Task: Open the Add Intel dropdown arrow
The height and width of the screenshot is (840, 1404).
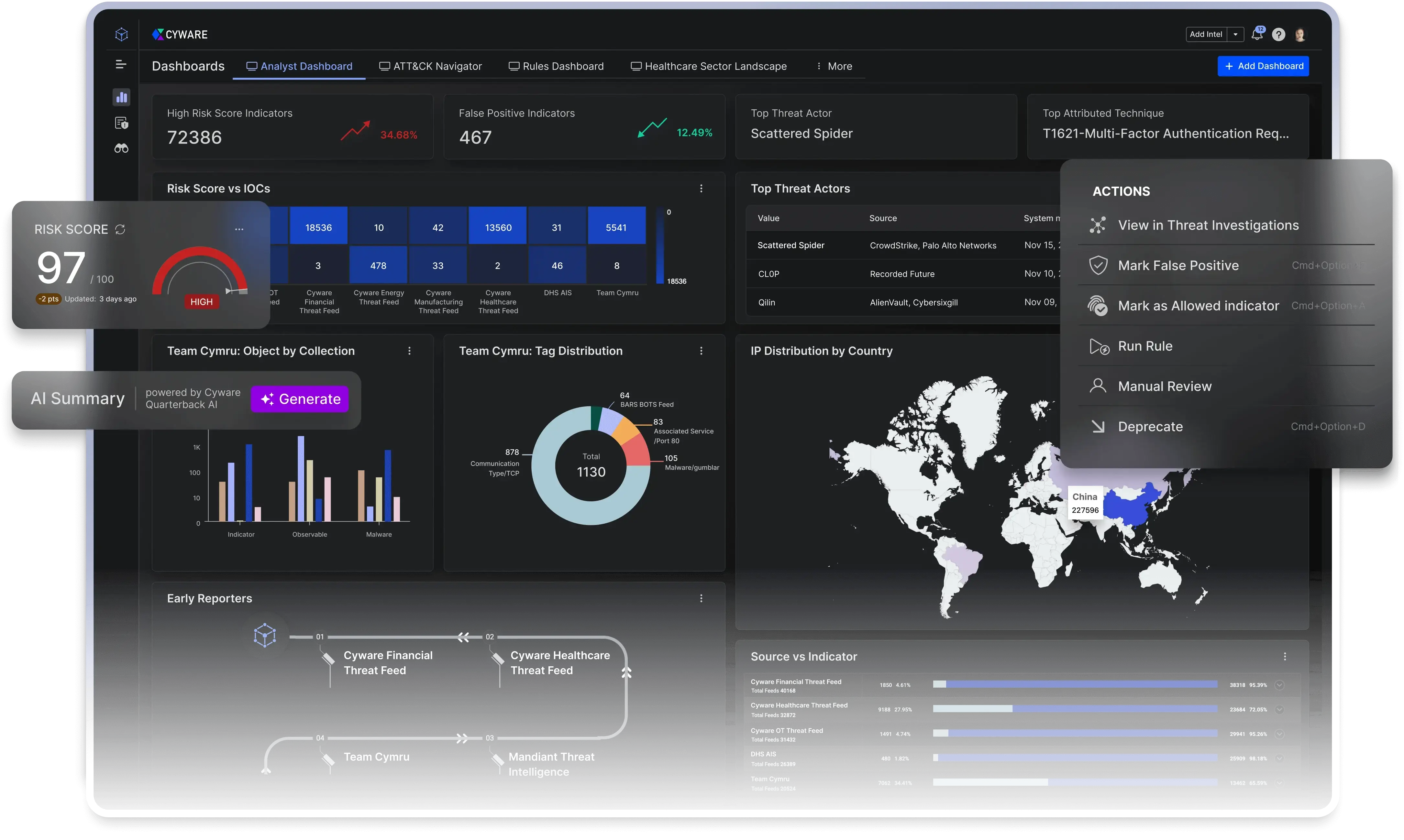Action: [x=1236, y=34]
